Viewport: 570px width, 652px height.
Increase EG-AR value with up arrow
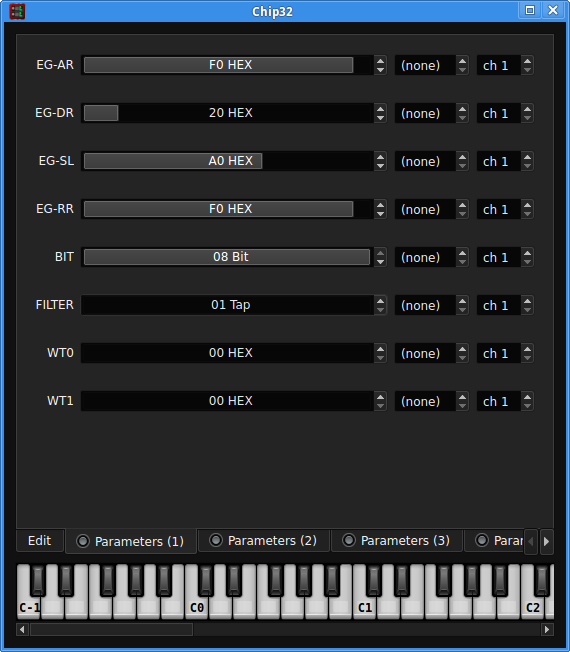click(x=380, y=61)
